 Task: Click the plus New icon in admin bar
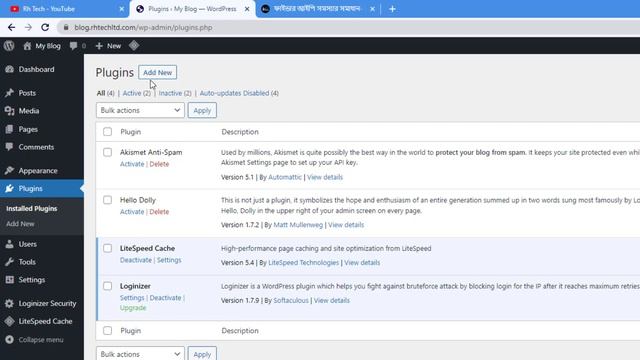pyautogui.click(x=99, y=46)
